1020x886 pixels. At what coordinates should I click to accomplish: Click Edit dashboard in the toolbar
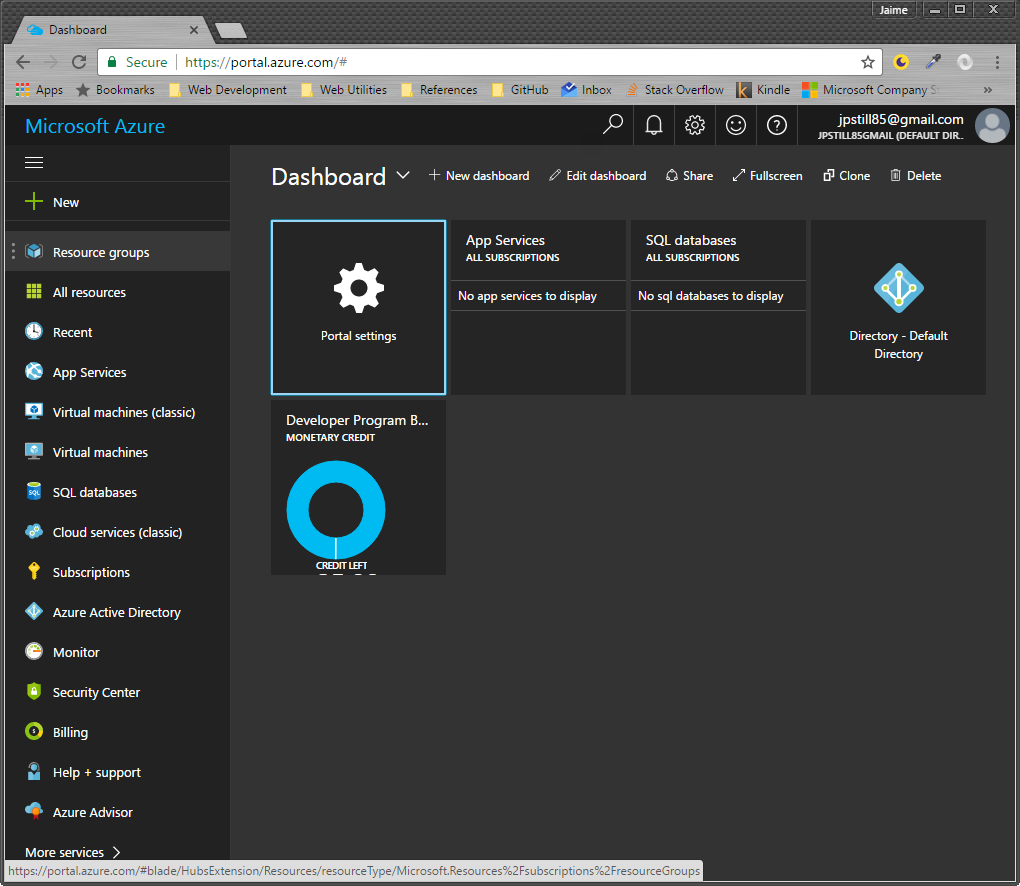click(x=597, y=176)
